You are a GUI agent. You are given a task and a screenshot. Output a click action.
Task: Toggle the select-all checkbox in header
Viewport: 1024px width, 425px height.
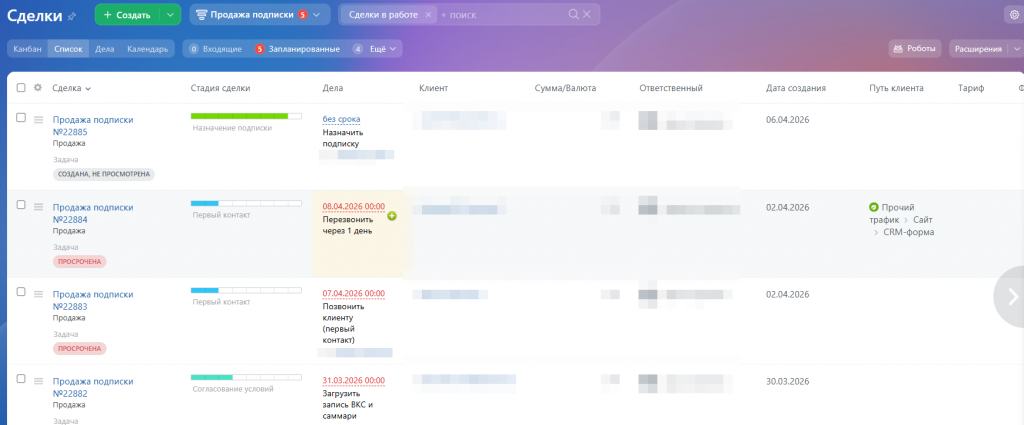coord(21,88)
